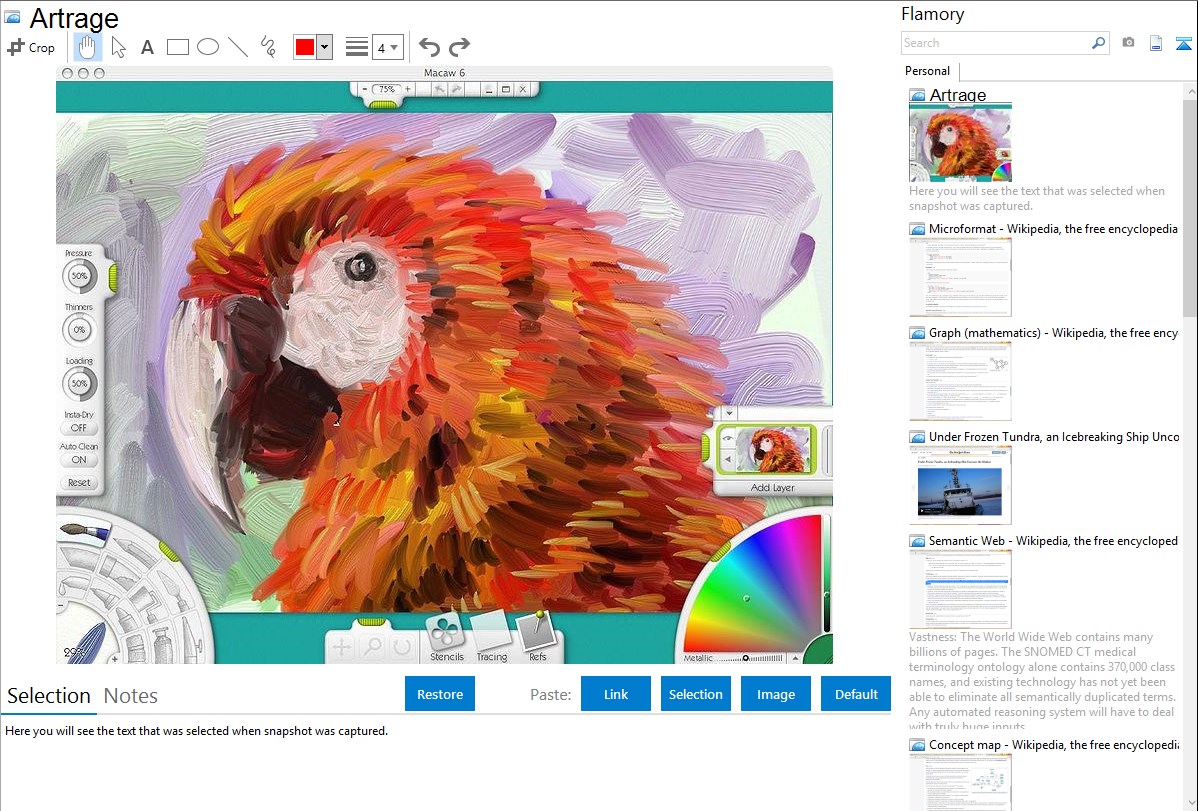Pick the ellipse shape tool
The image size is (1198, 811).
[208, 47]
